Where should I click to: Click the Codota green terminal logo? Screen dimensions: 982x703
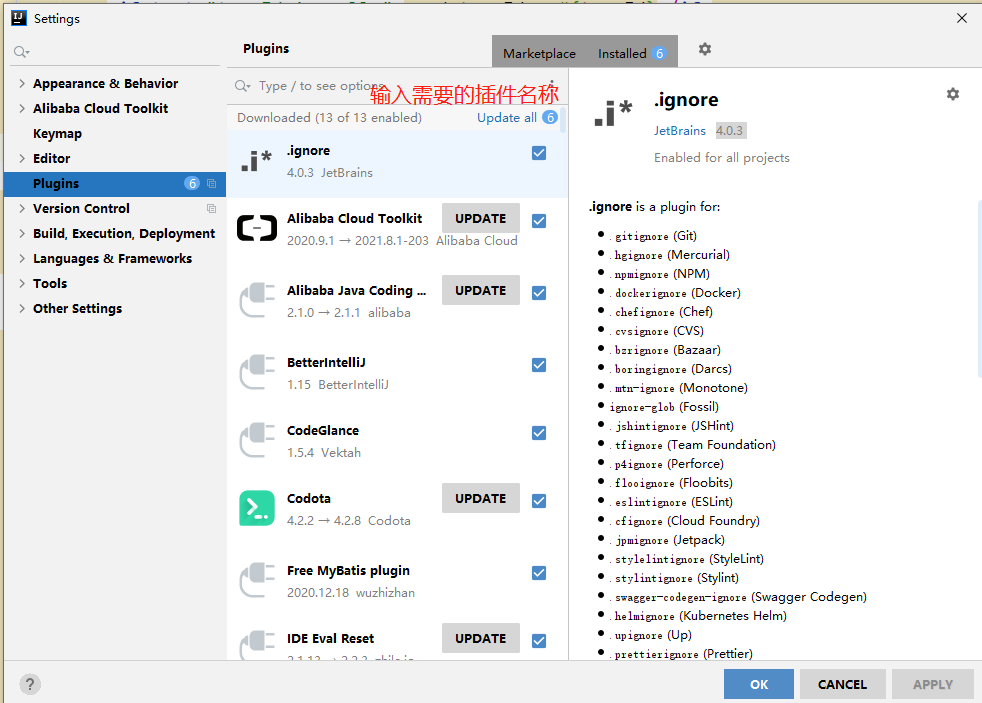pyautogui.click(x=257, y=508)
